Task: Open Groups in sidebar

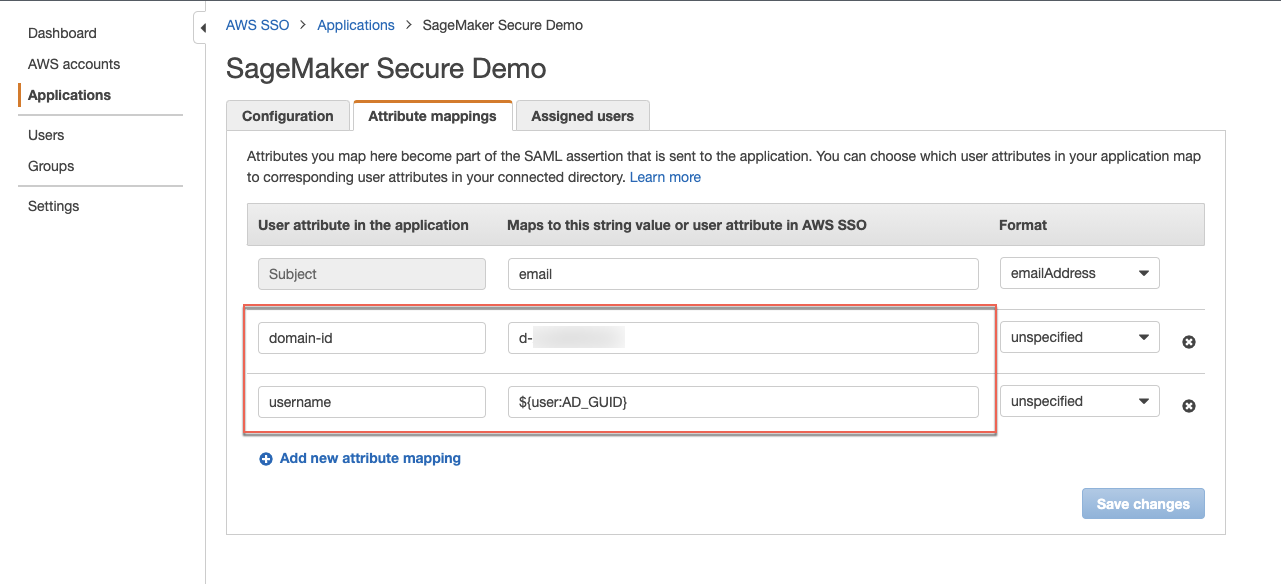Action: [x=51, y=166]
